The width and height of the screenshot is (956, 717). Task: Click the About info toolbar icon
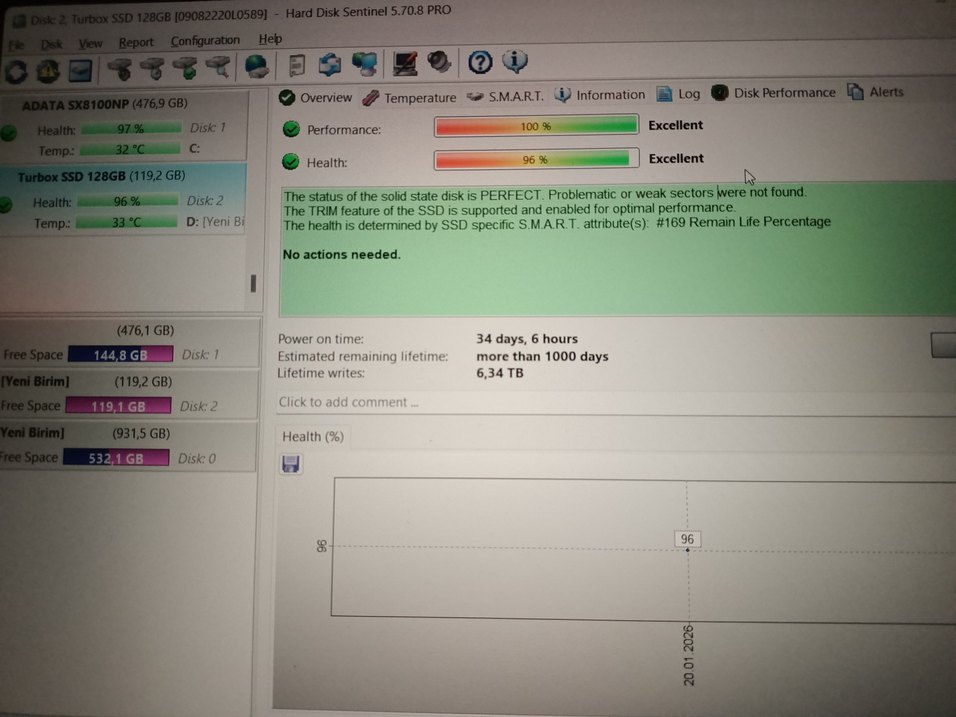coord(514,62)
